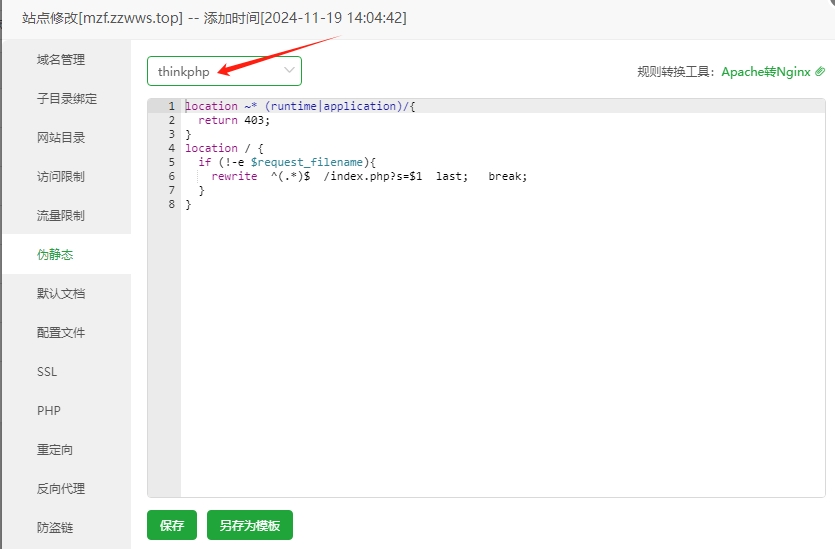
Task: Open the thinkphp rewrite template dropdown
Action: [224, 71]
